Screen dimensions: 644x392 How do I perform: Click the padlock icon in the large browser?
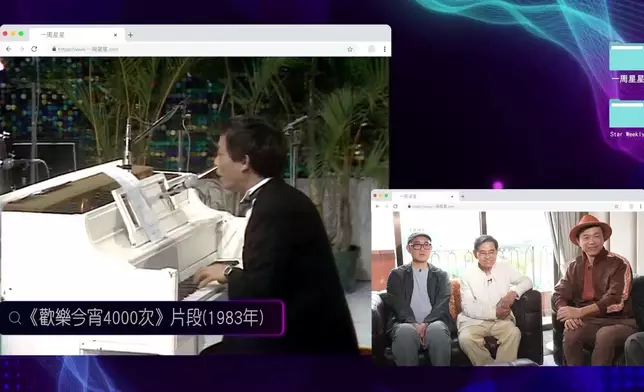[54, 49]
